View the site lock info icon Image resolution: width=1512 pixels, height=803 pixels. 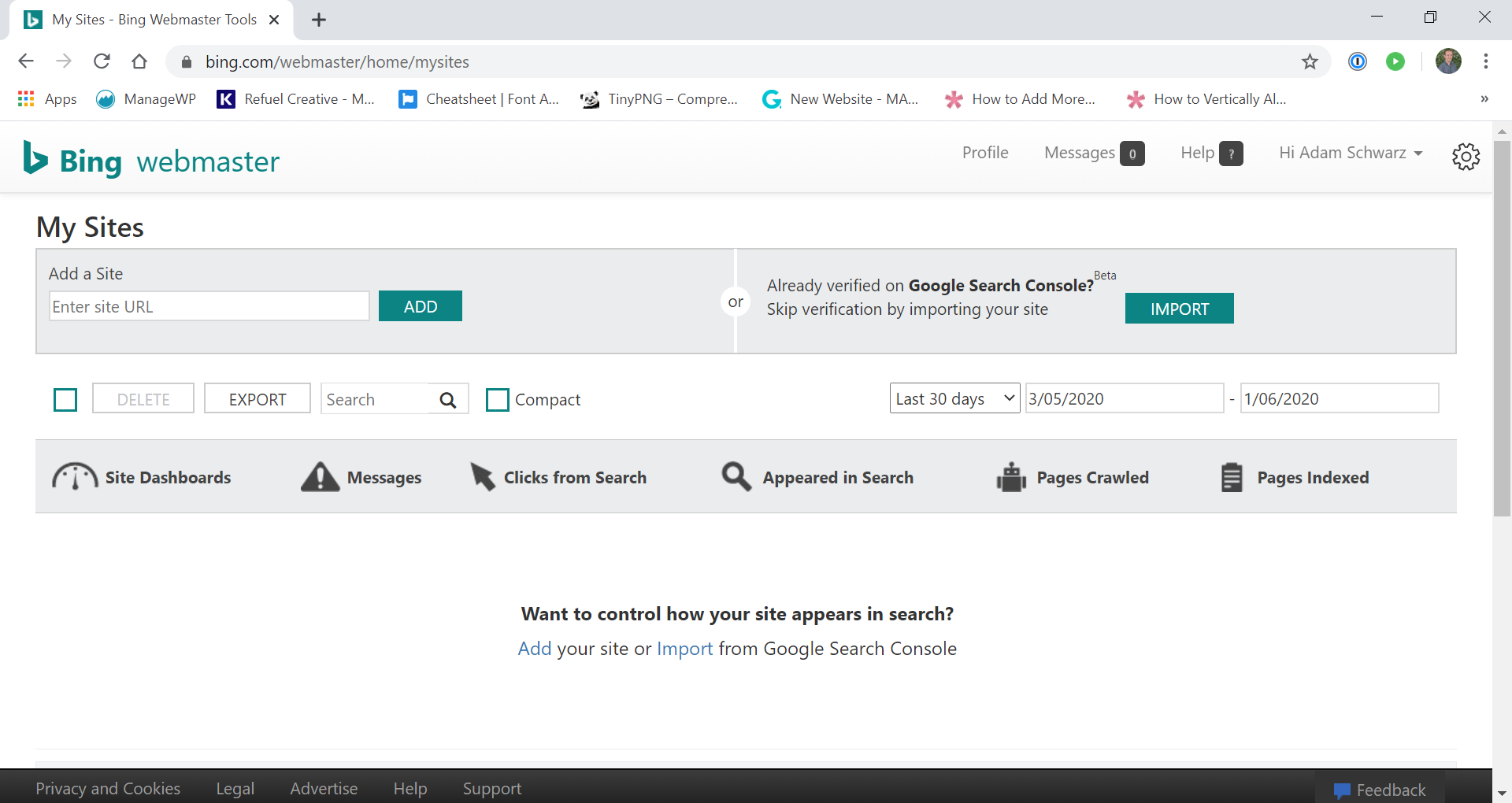[x=187, y=62]
